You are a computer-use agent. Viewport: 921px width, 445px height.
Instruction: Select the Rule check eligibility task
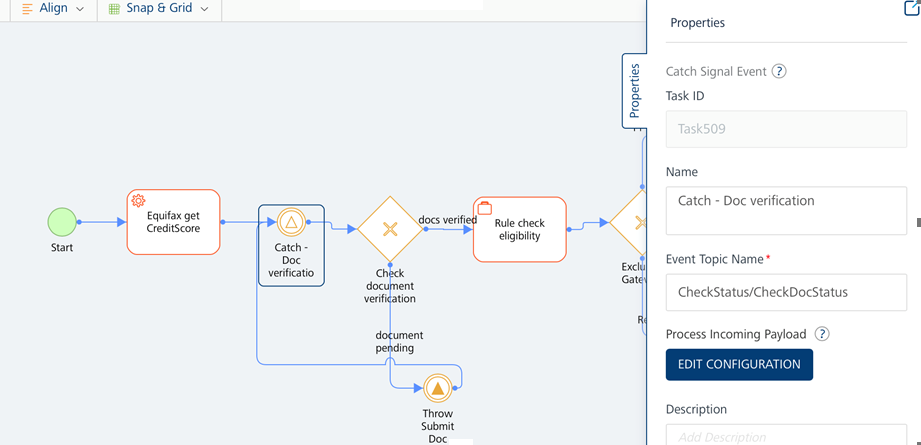coord(519,229)
